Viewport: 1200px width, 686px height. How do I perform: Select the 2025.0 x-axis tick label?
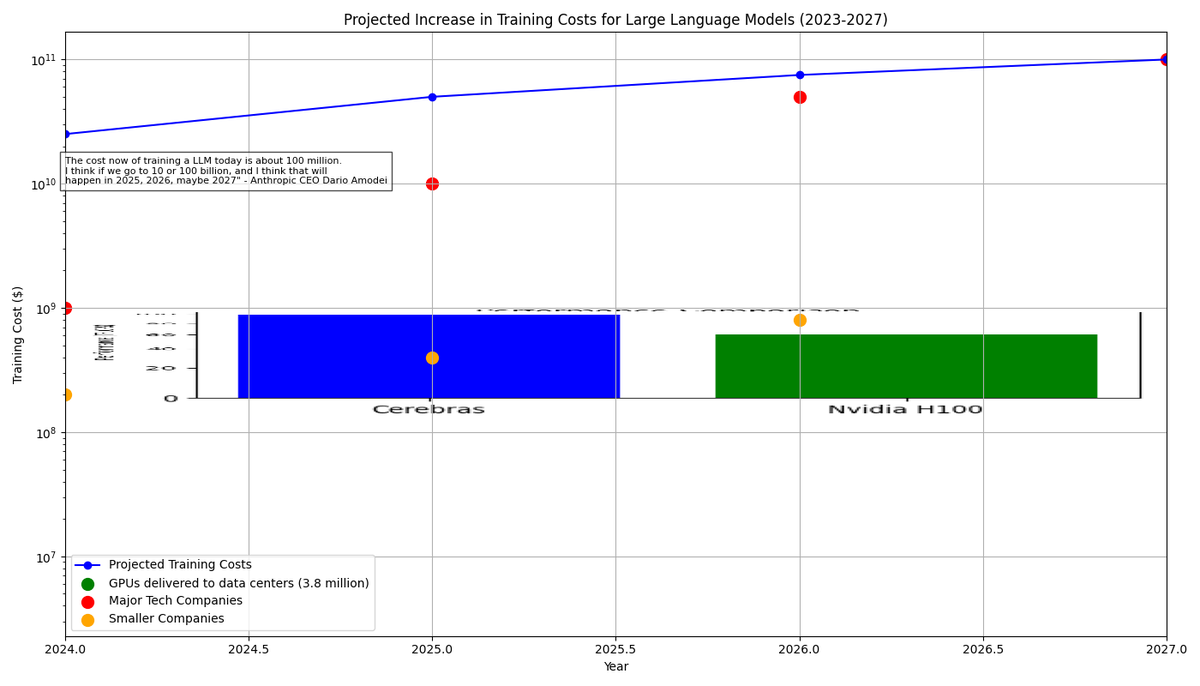coord(432,649)
